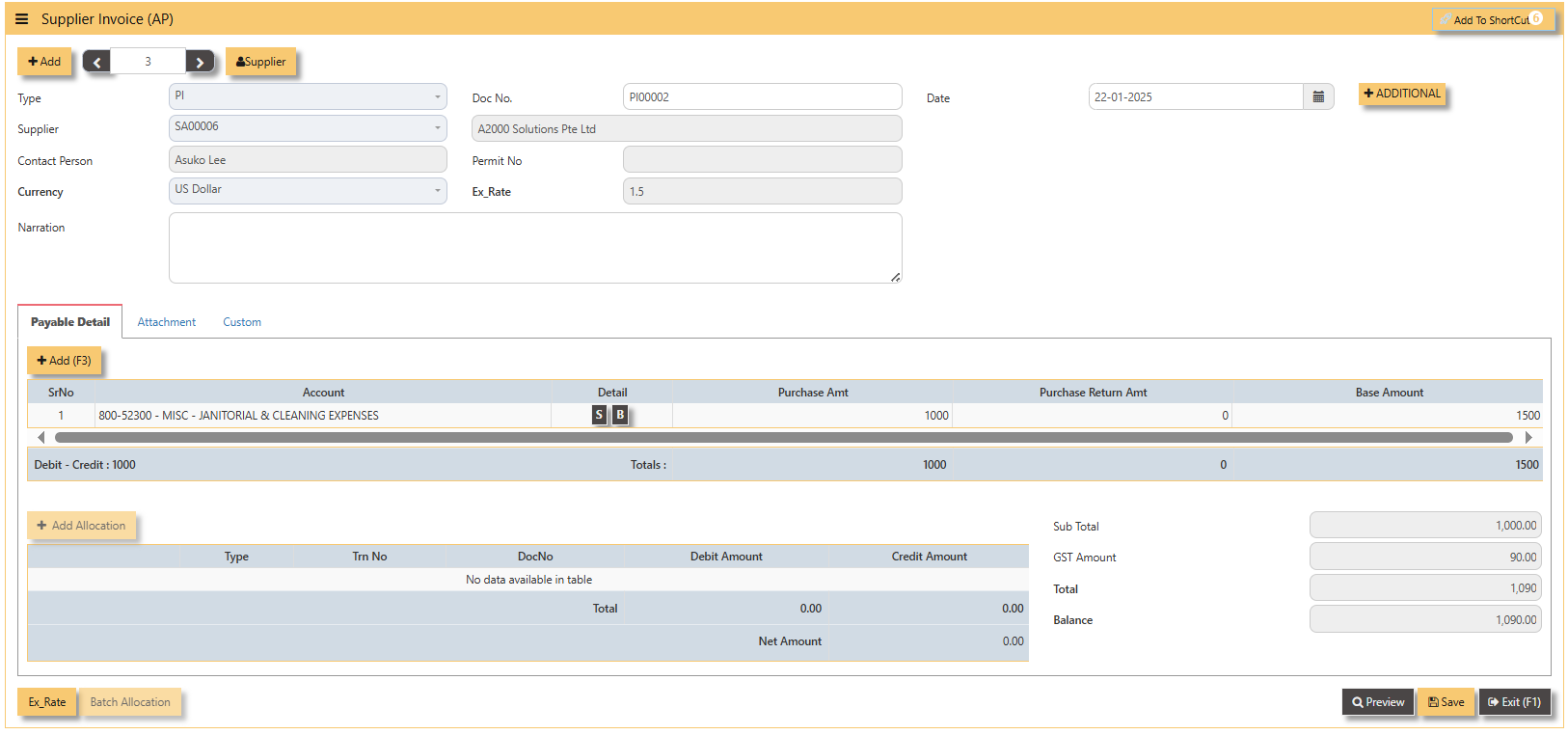
Task: Switch to the Custom tab
Action: coord(242,322)
